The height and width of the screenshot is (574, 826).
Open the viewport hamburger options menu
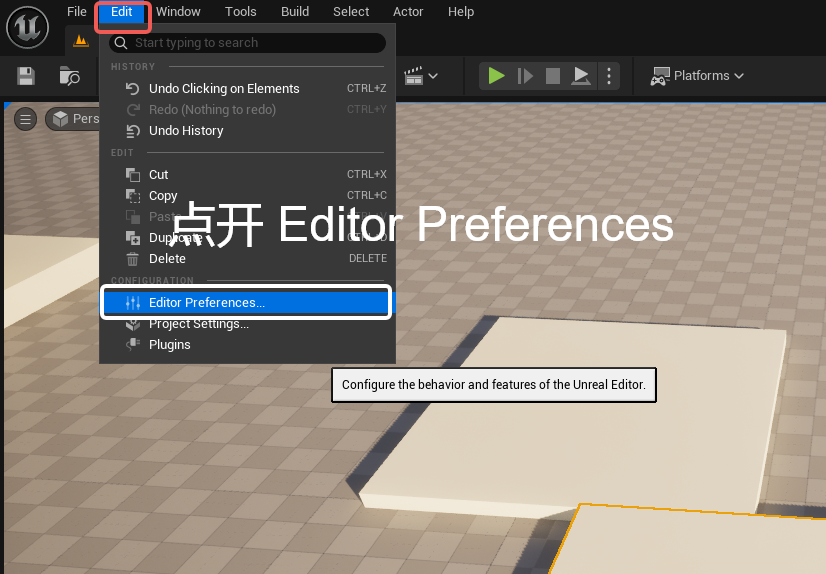tap(25, 119)
